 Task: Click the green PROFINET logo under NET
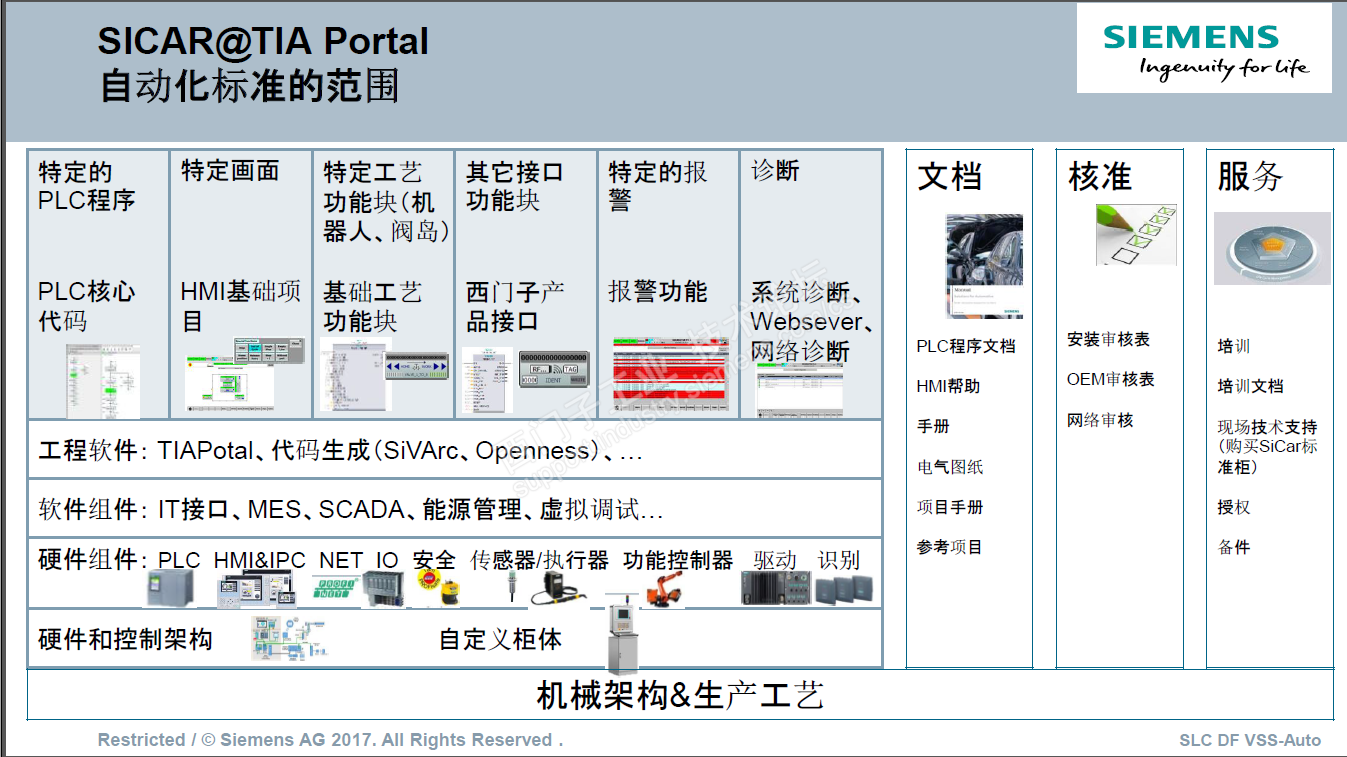coord(338,588)
